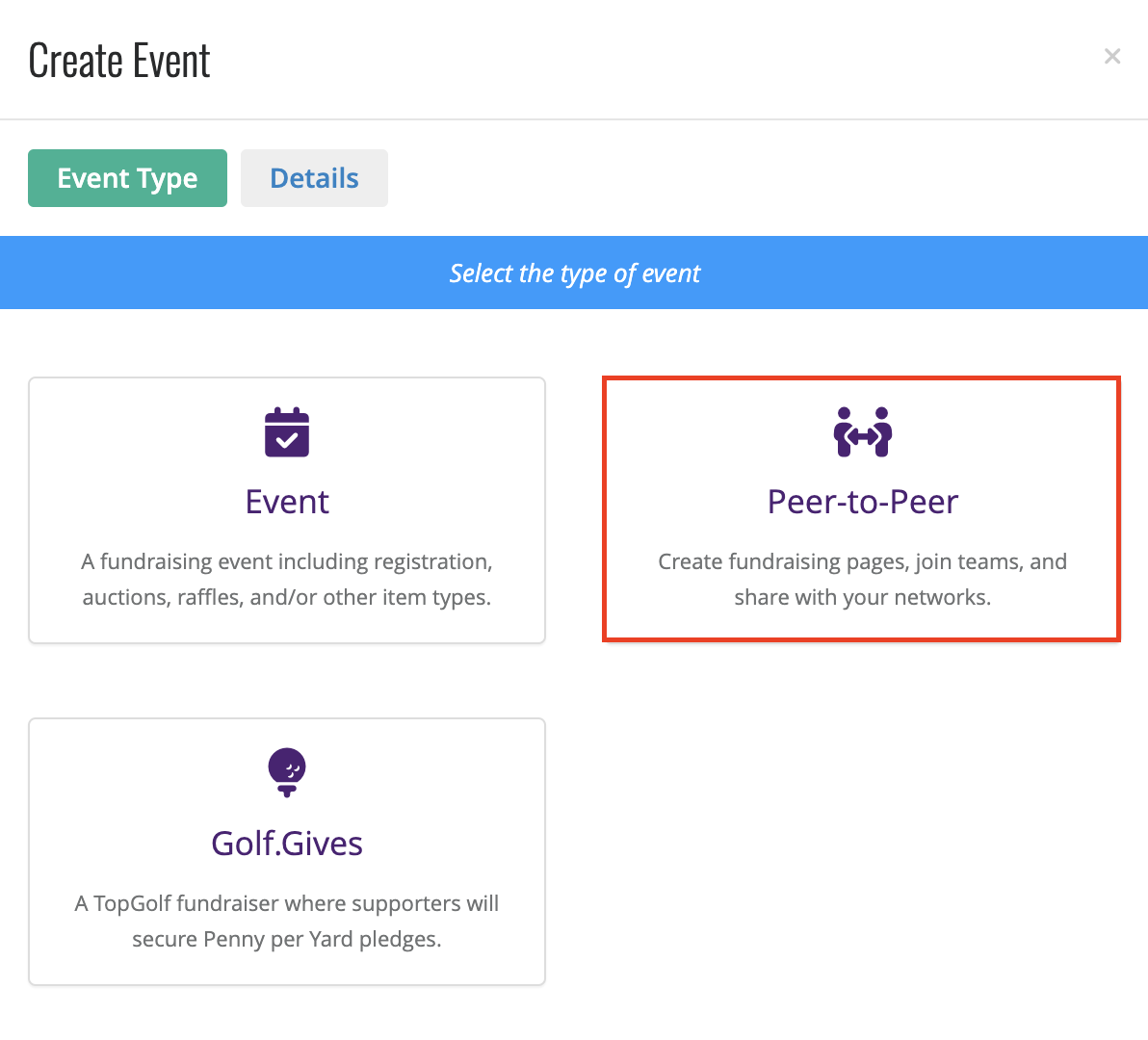The image size is (1148, 1040).
Task: Click the Golf.Gives TopGolf description text
Action: click(x=287, y=921)
